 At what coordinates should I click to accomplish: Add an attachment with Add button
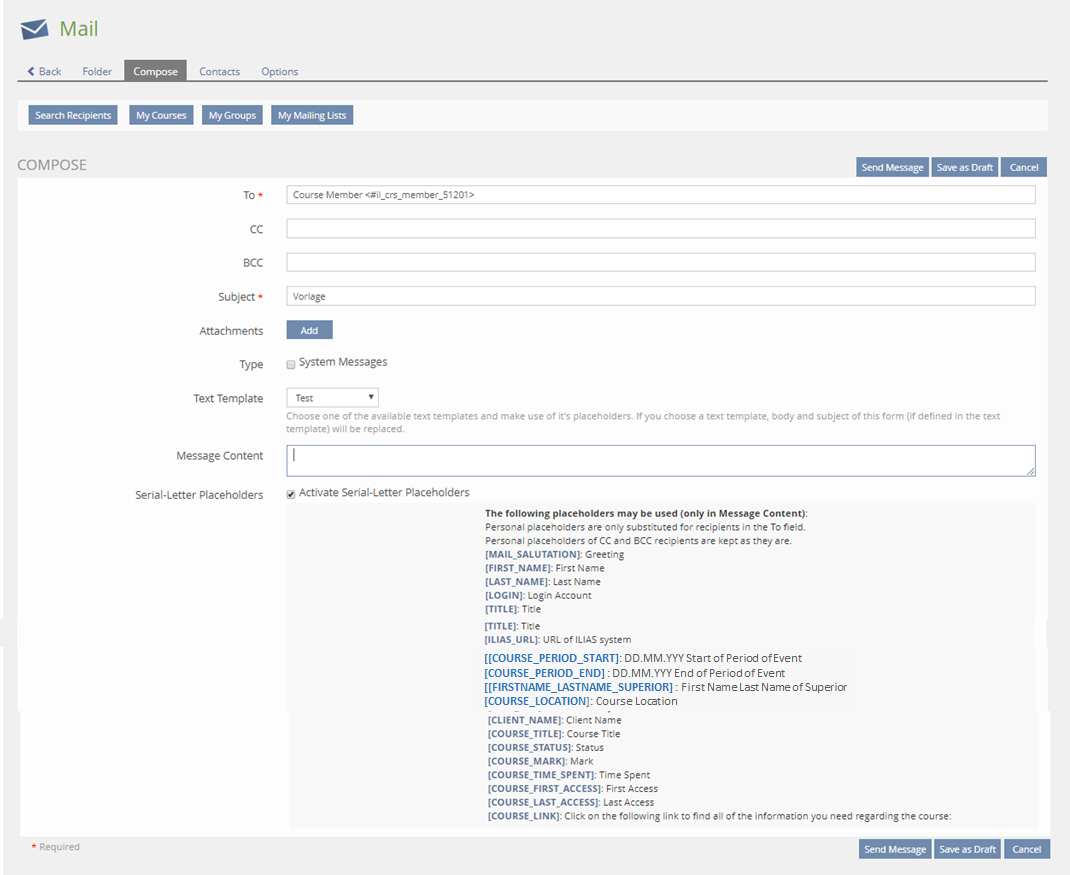(x=309, y=330)
